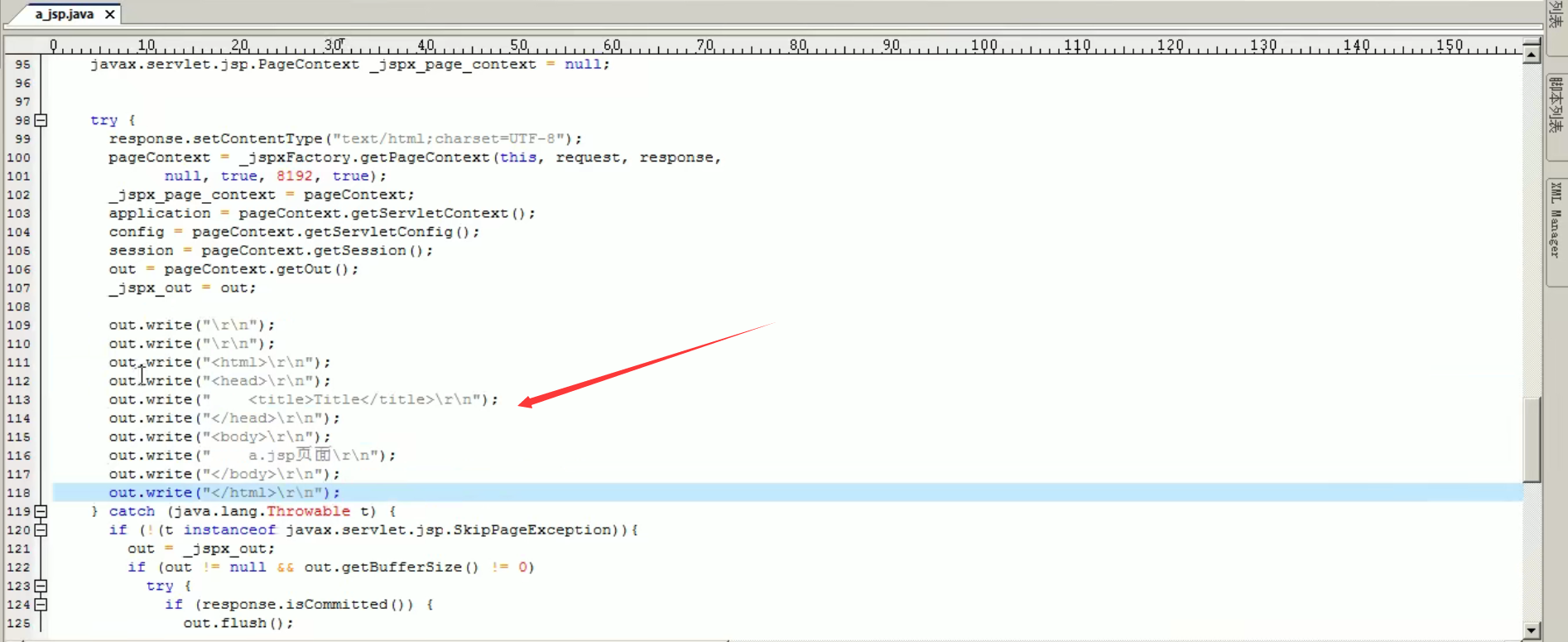Screen dimensions: 1568x642
Task: Click the text response.setContentType on line 99
Action: click(215, 139)
